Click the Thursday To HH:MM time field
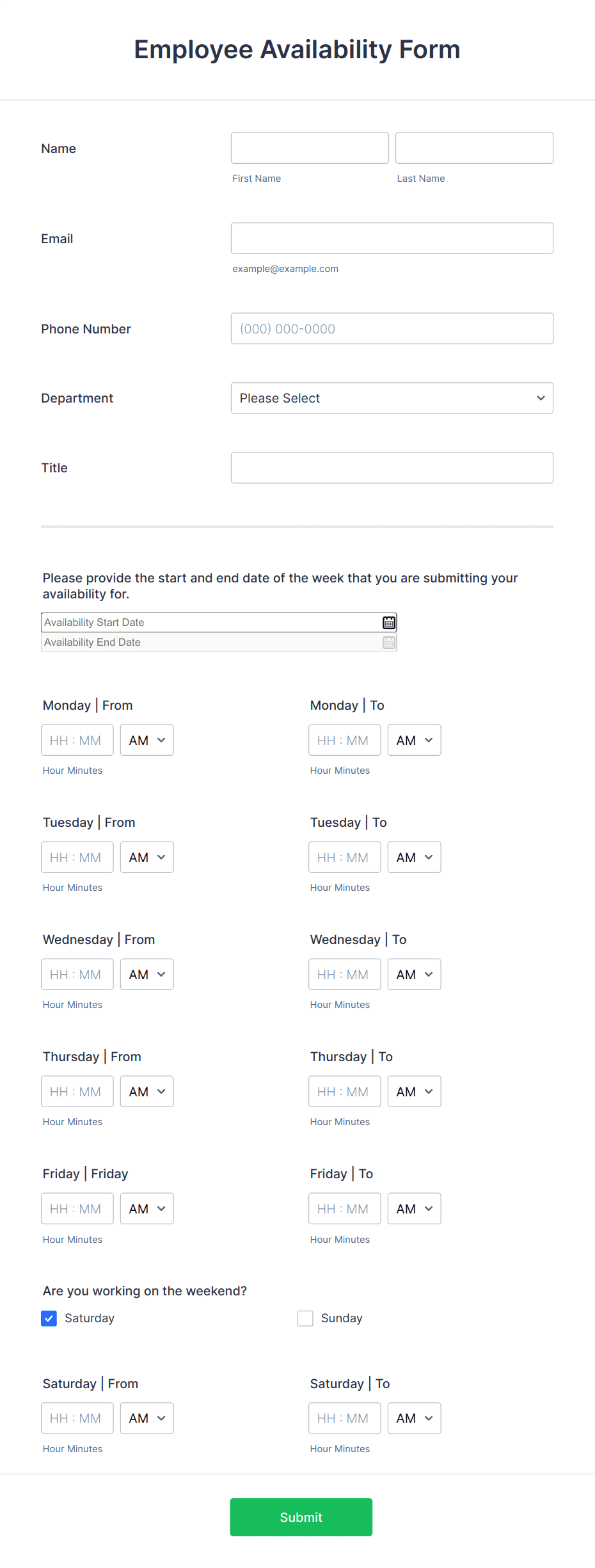This screenshot has height=1568, width=595. [344, 1091]
